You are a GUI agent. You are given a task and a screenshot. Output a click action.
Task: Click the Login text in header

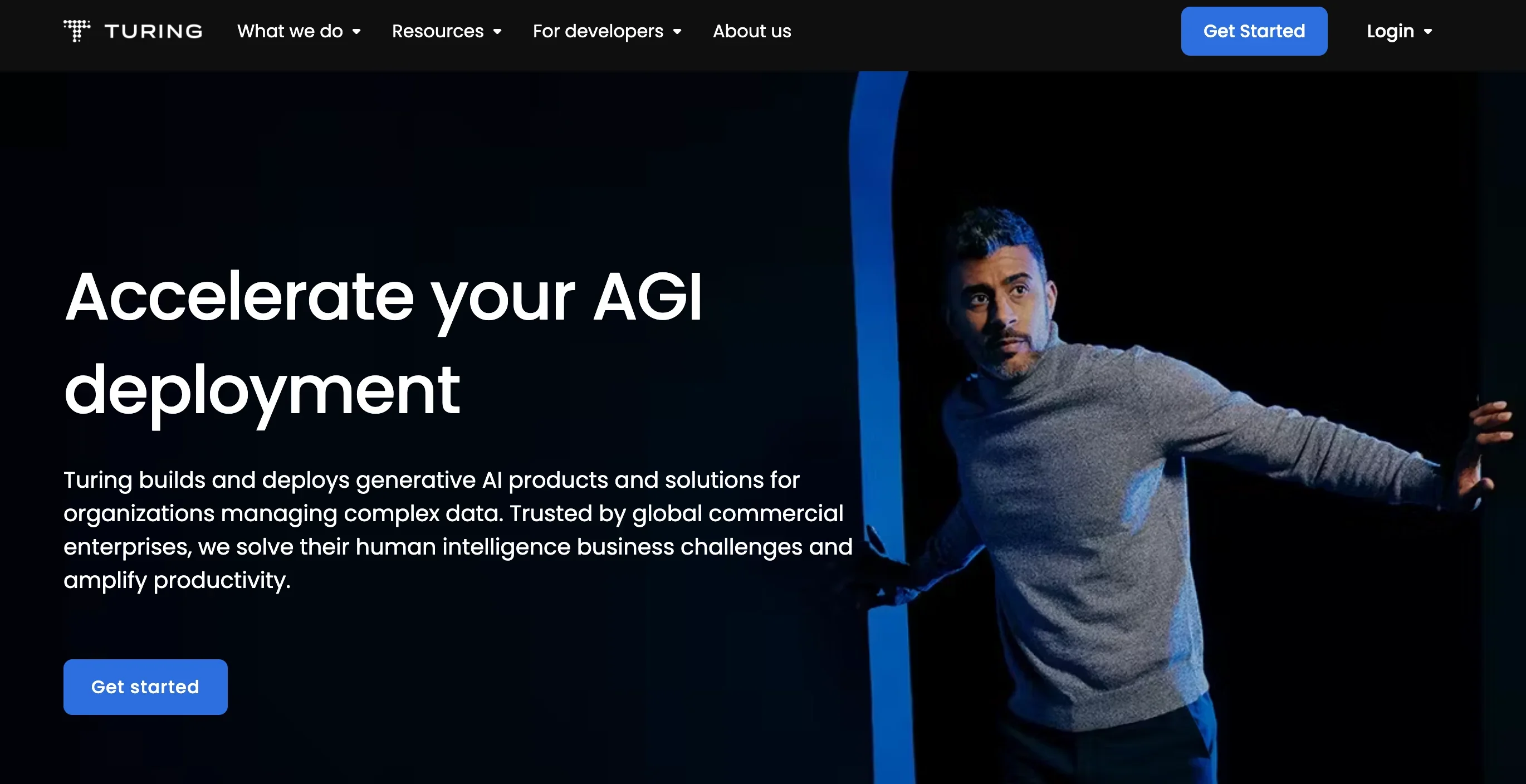(x=1390, y=31)
